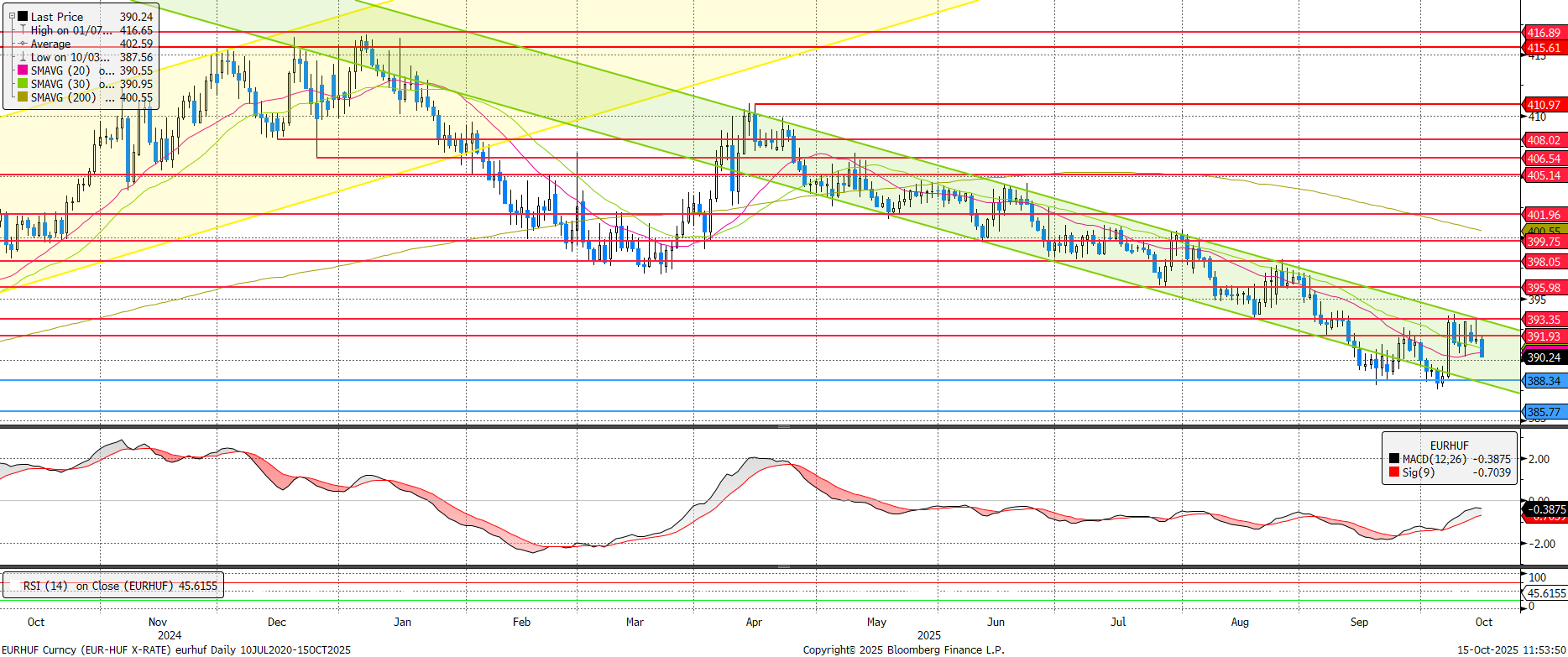The image size is (1568, 657).
Task: Click the red Sig(9) legend swatch
Action: [1394, 472]
